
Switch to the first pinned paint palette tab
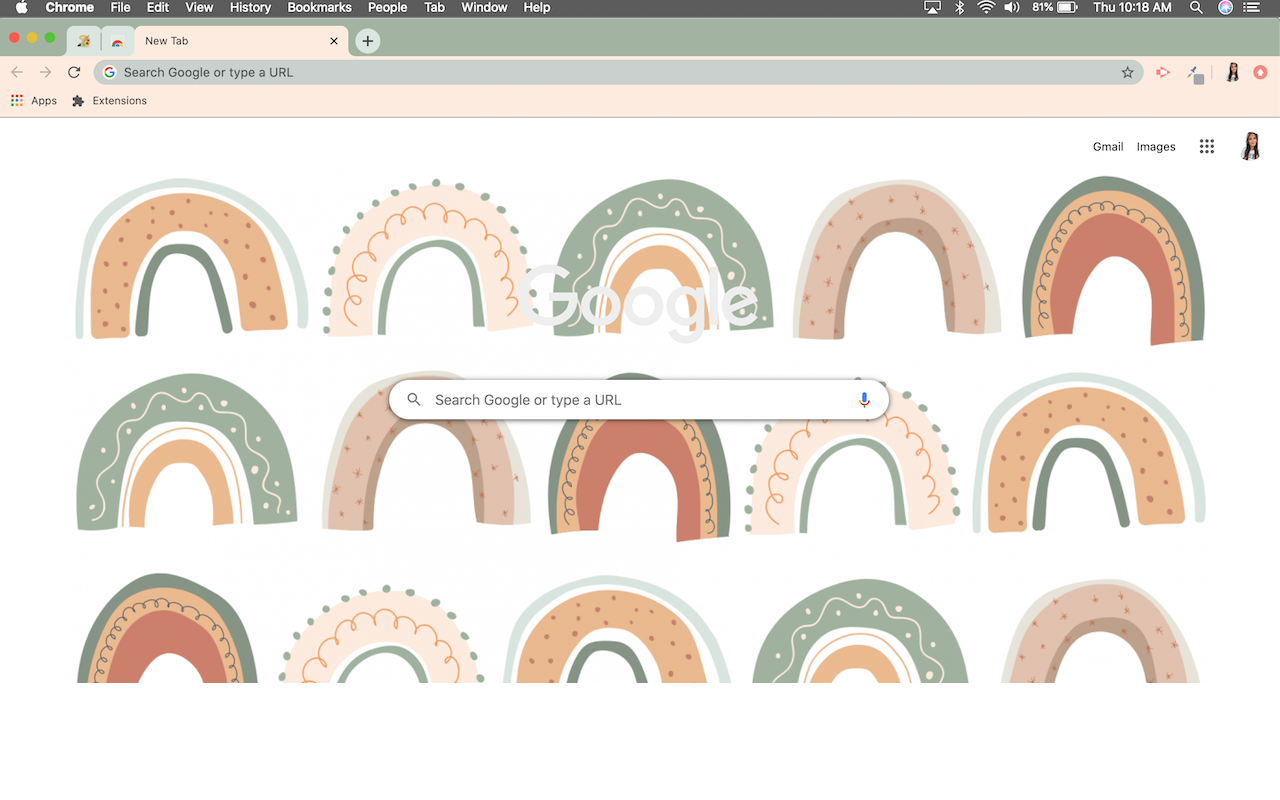(x=84, y=42)
